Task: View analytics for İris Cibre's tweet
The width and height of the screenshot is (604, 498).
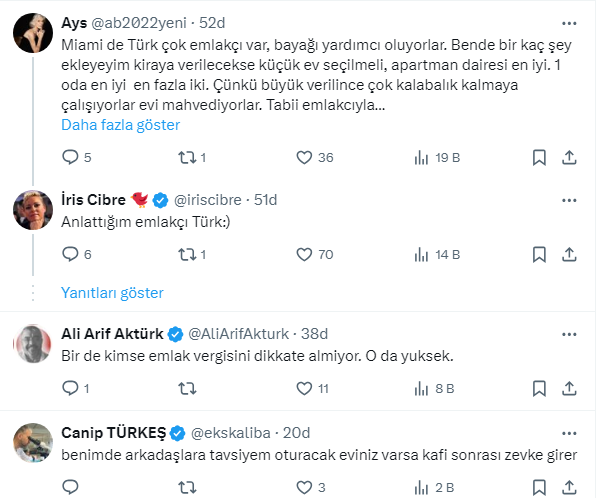Action: pos(423,254)
